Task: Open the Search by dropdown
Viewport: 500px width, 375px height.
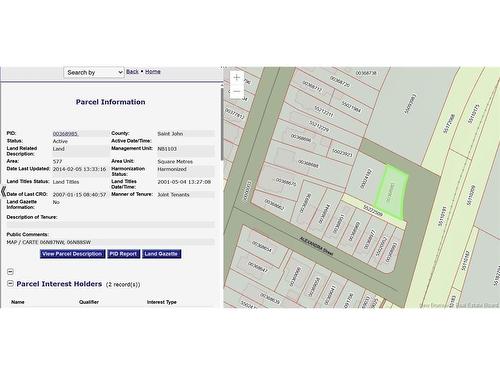Action: [x=94, y=72]
